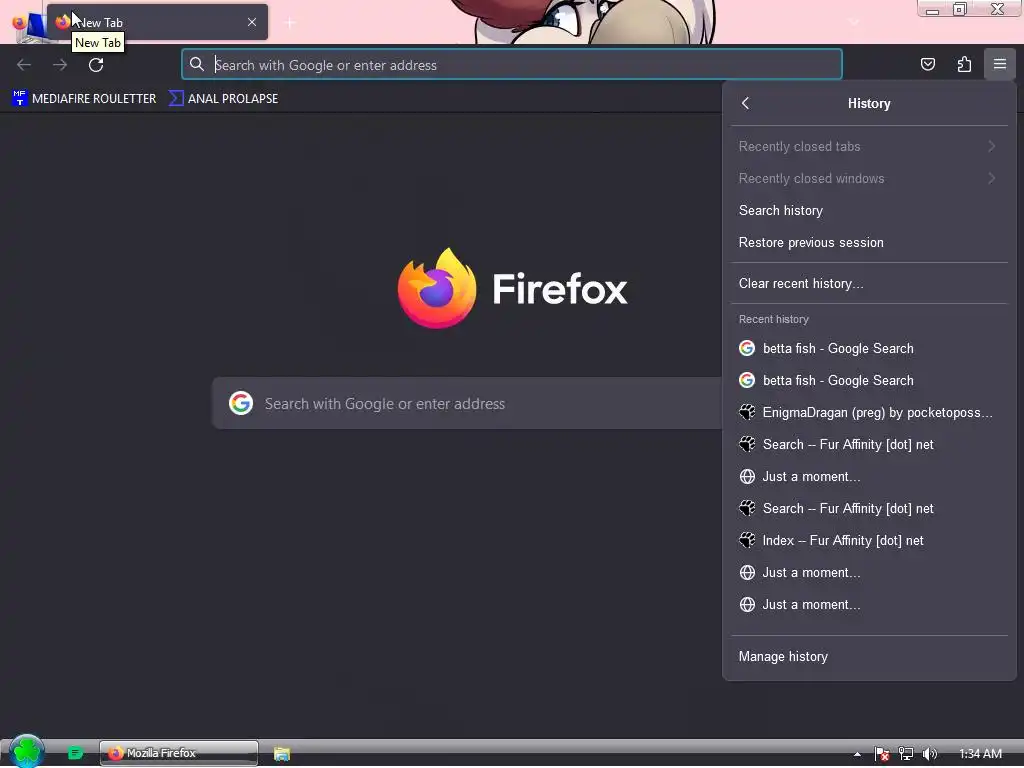Save to Pocket icon
Viewport: 1024px width, 768px height.
(928, 64)
